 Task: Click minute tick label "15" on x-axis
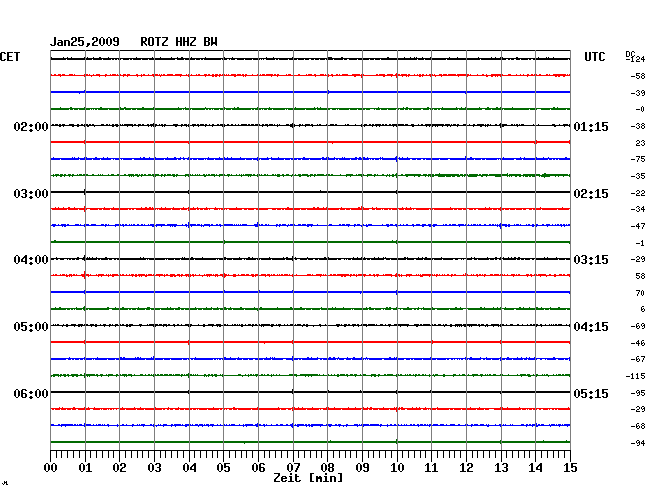point(570,468)
